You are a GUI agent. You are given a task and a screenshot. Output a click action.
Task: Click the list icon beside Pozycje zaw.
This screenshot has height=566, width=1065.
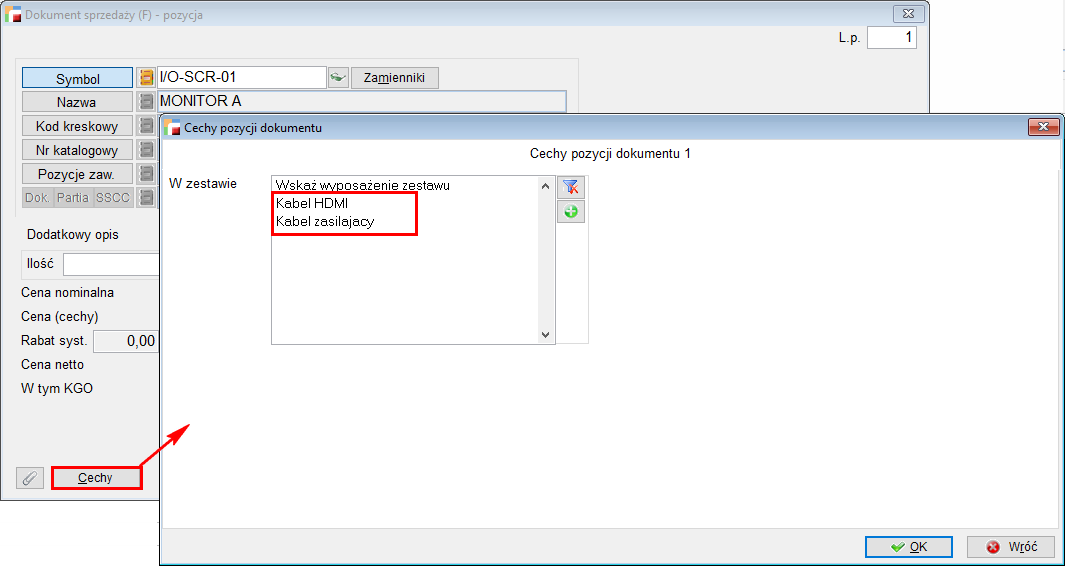(x=145, y=174)
